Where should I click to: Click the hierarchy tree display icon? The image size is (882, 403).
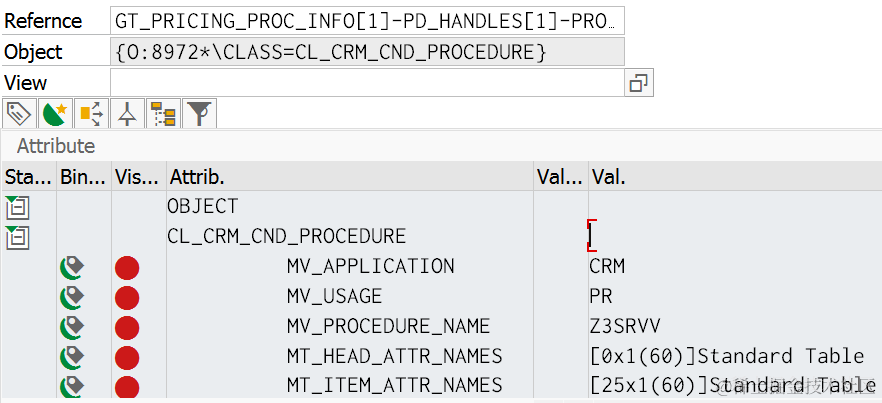[163, 114]
